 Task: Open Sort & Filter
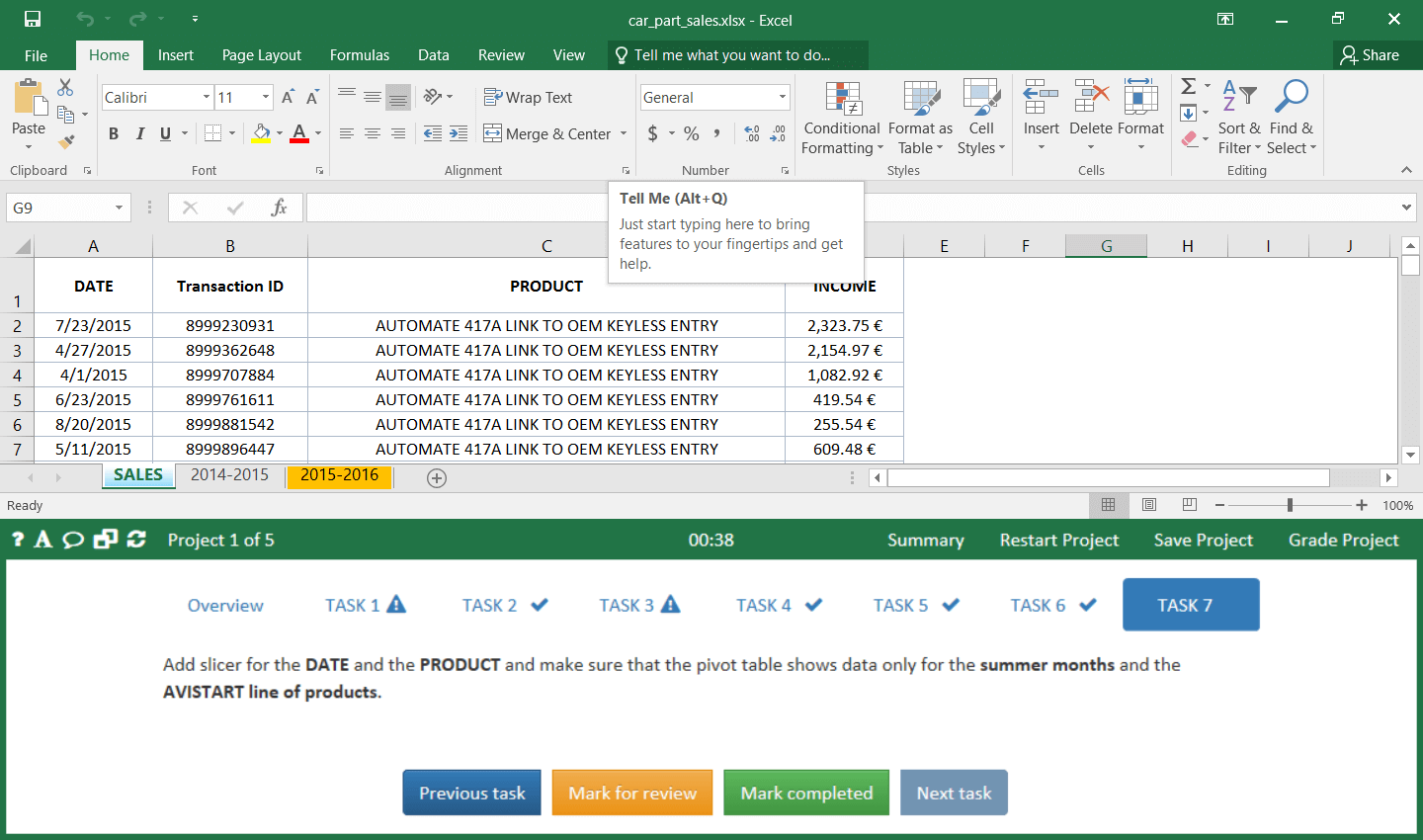click(1239, 119)
